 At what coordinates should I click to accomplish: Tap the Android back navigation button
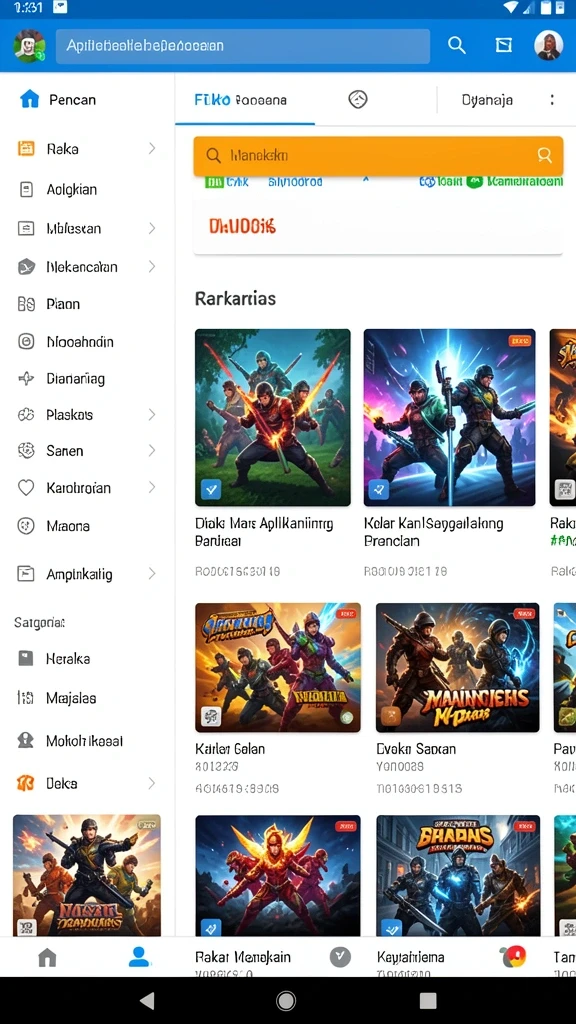pos(147,1000)
